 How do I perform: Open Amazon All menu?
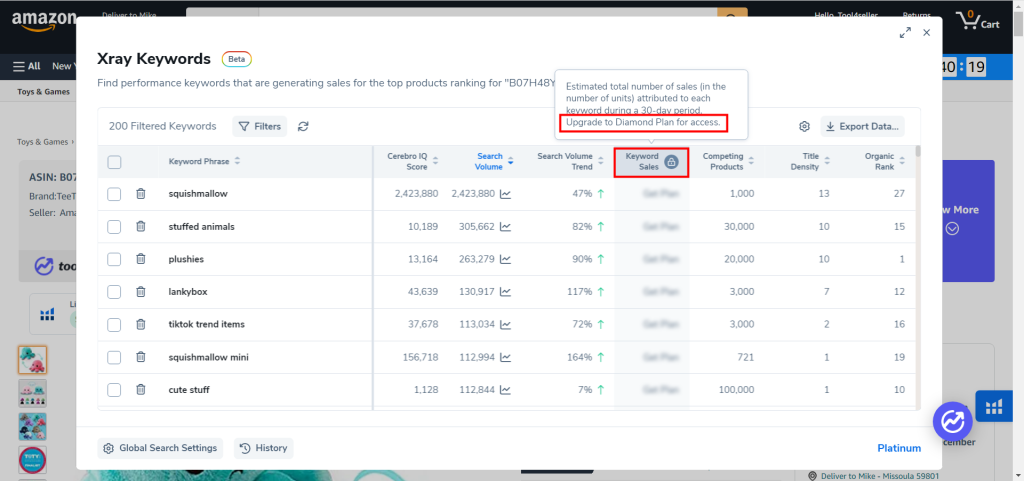(x=27, y=66)
